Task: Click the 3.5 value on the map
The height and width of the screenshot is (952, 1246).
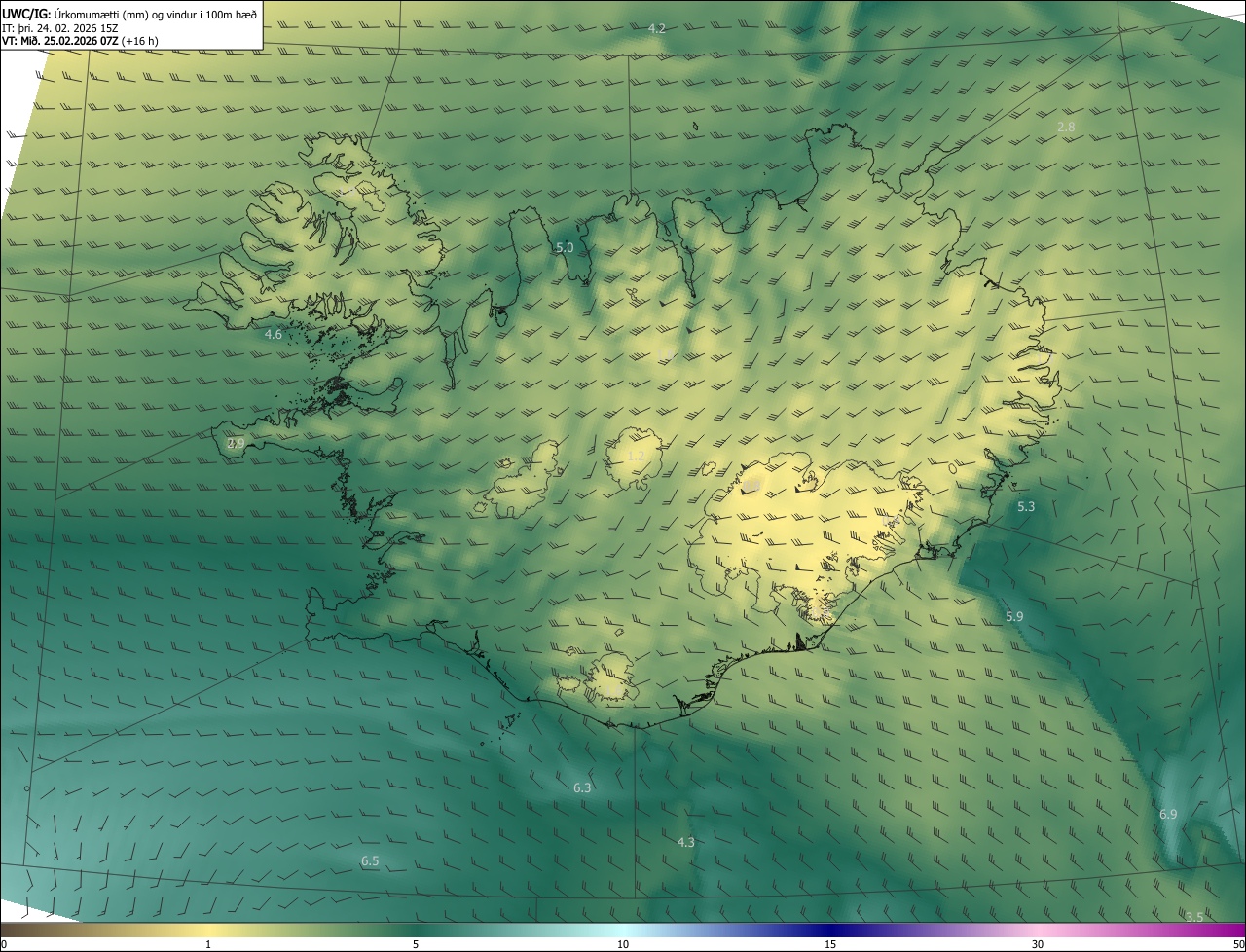Action: pos(1194,917)
